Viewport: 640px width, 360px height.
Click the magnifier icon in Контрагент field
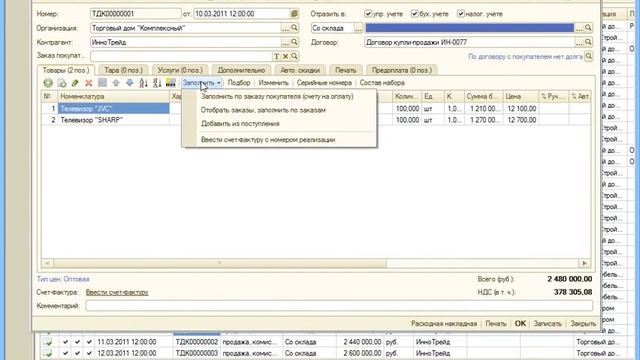pos(294,42)
